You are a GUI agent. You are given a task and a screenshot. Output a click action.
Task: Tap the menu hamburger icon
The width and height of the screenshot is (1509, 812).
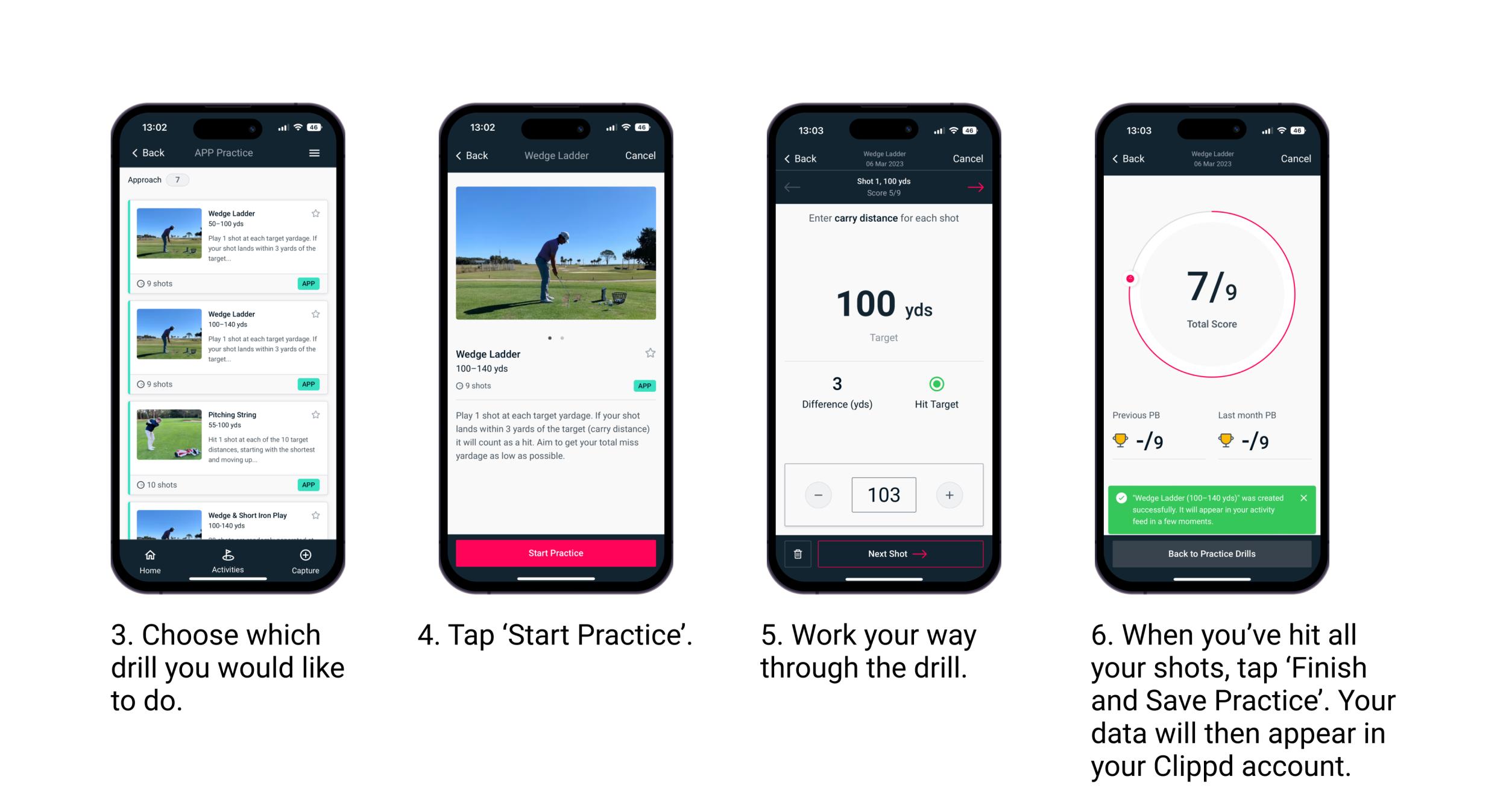[x=319, y=156]
